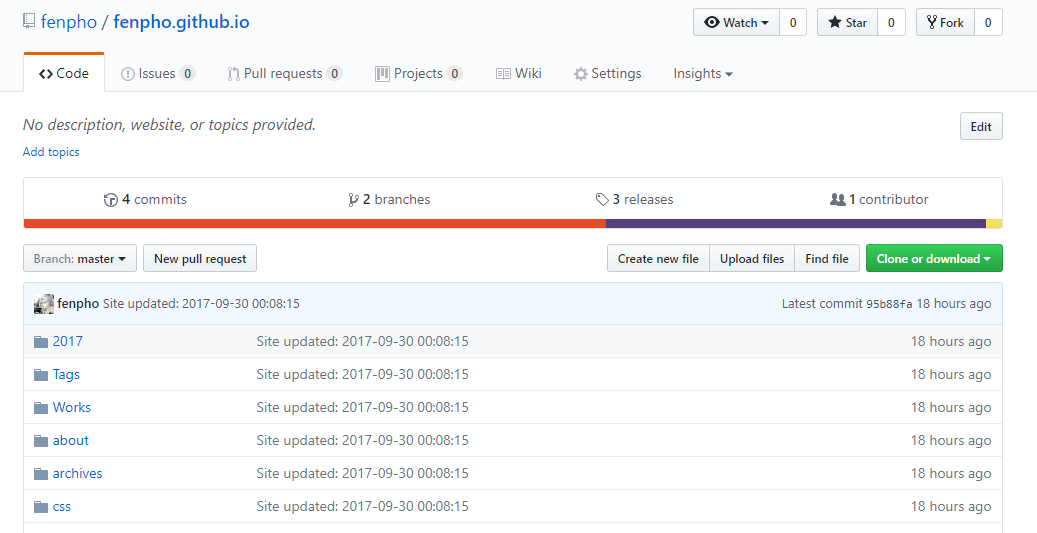Viewport: 1037px width, 533px height.
Task: Open the Works folder
Action: click(x=71, y=407)
